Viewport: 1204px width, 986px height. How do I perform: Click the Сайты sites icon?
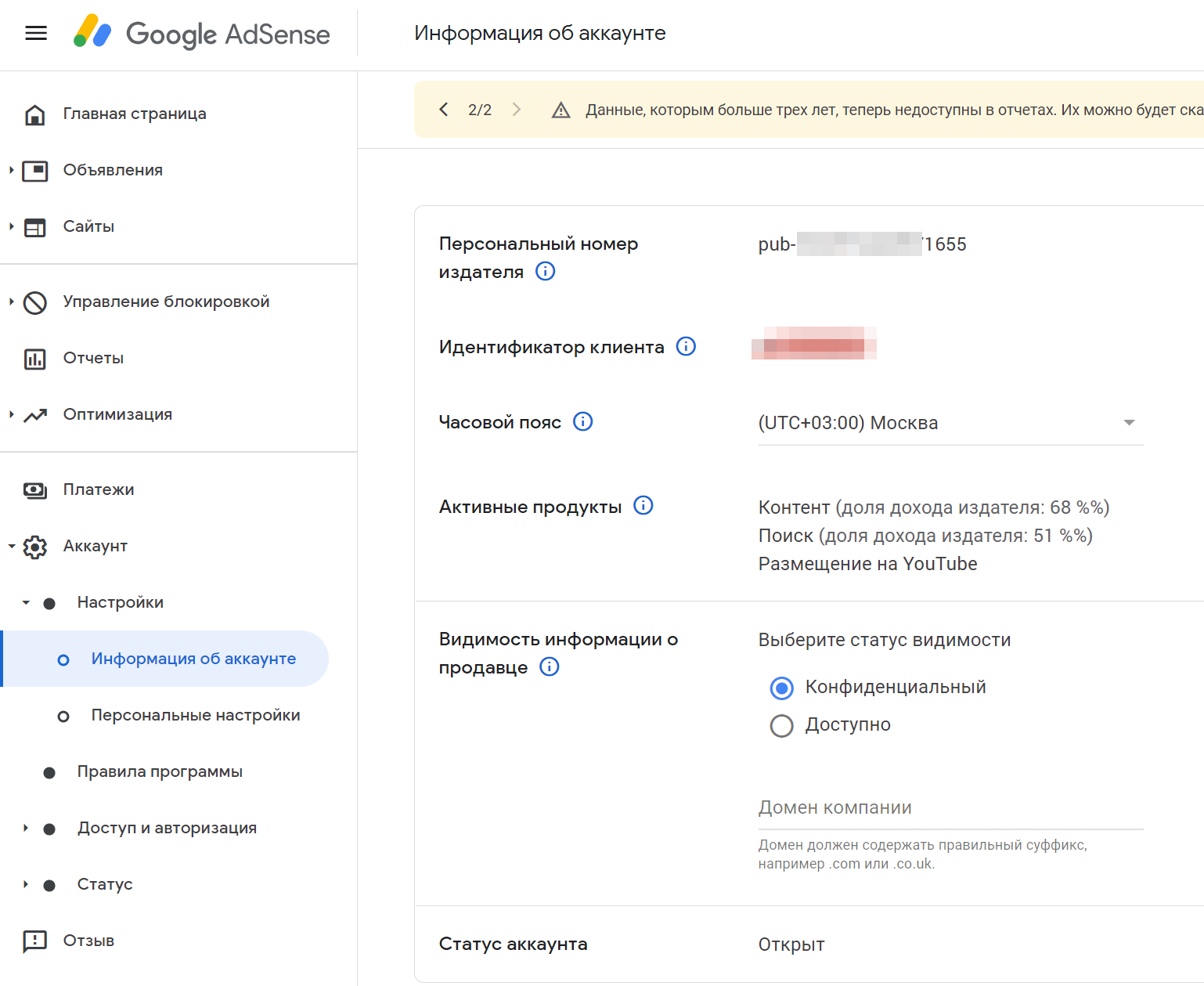click(x=34, y=227)
